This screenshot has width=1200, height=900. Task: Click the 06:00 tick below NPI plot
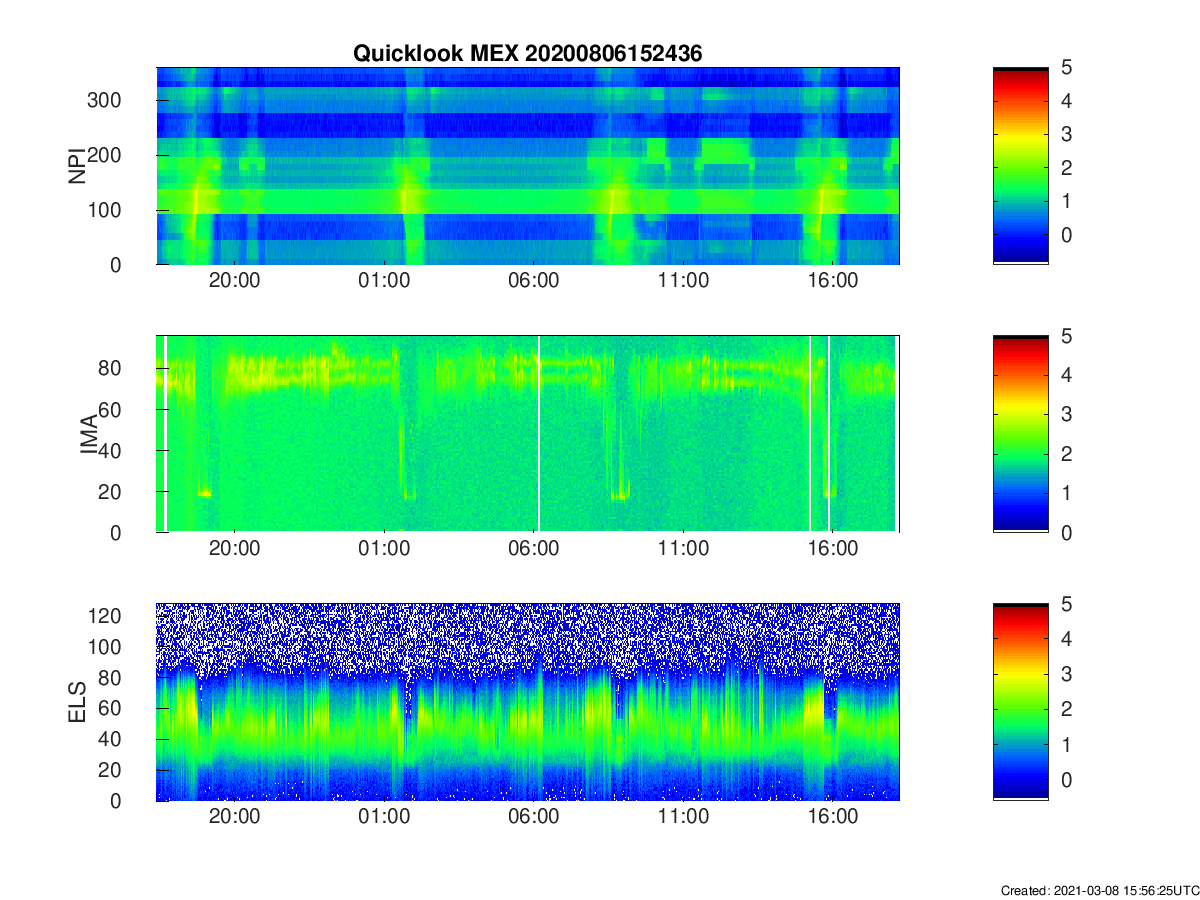[x=534, y=281]
